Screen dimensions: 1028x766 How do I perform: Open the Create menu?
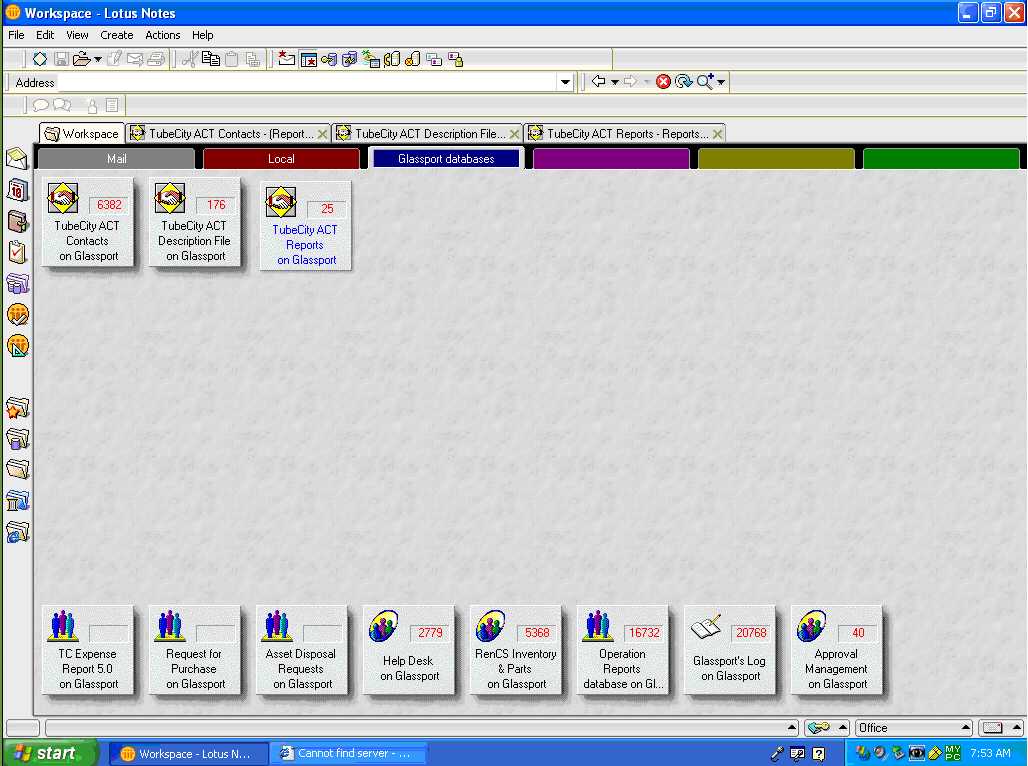pos(117,35)
